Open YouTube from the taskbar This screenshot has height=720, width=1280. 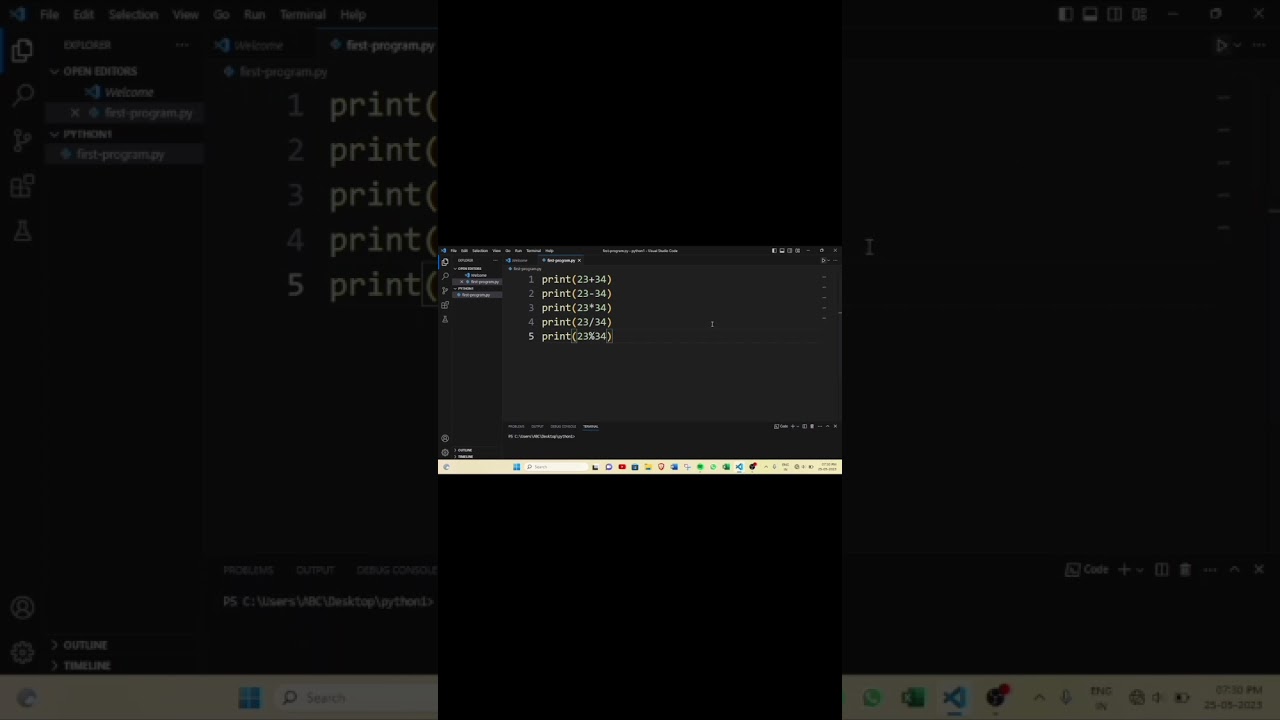point(621,467)
